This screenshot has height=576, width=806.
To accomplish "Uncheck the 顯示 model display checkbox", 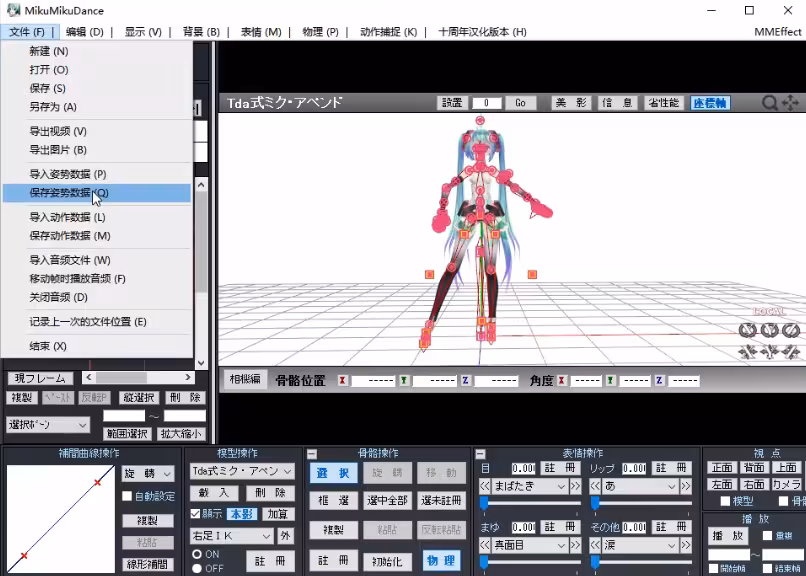I will click(195, 513).
